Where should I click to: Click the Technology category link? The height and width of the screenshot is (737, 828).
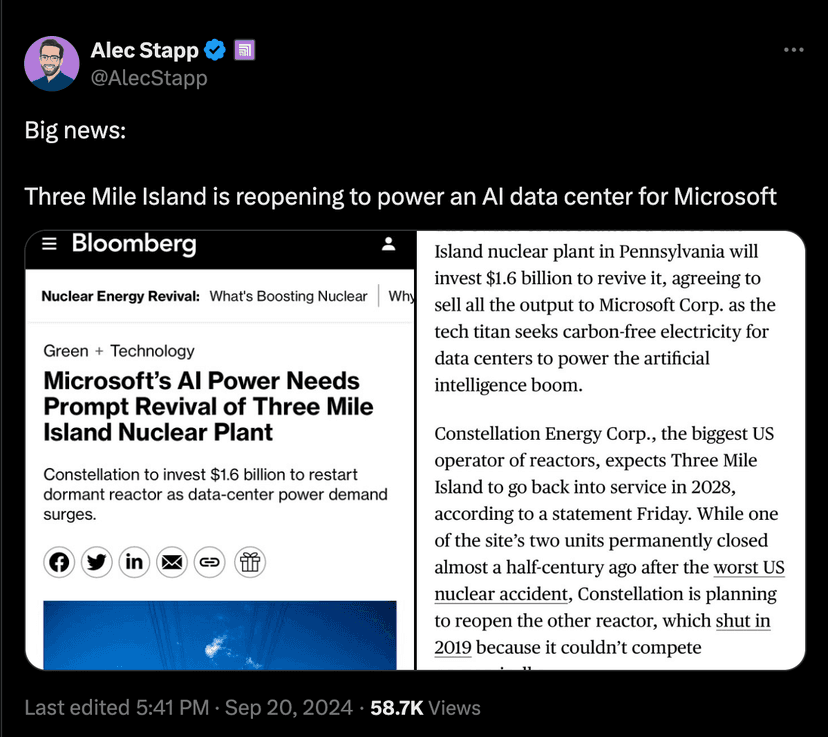point(152,351)
